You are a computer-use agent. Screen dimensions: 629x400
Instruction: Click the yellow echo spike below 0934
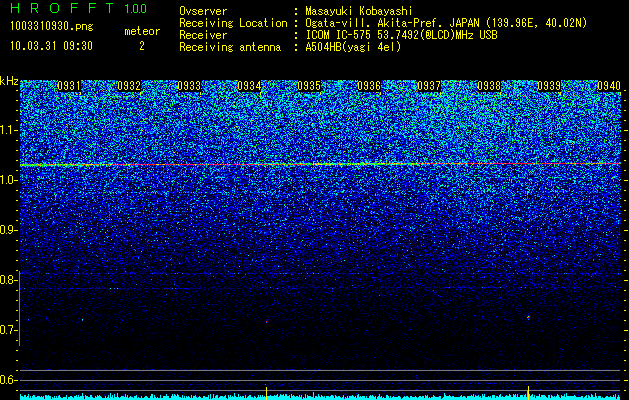[x=266, y=392]
